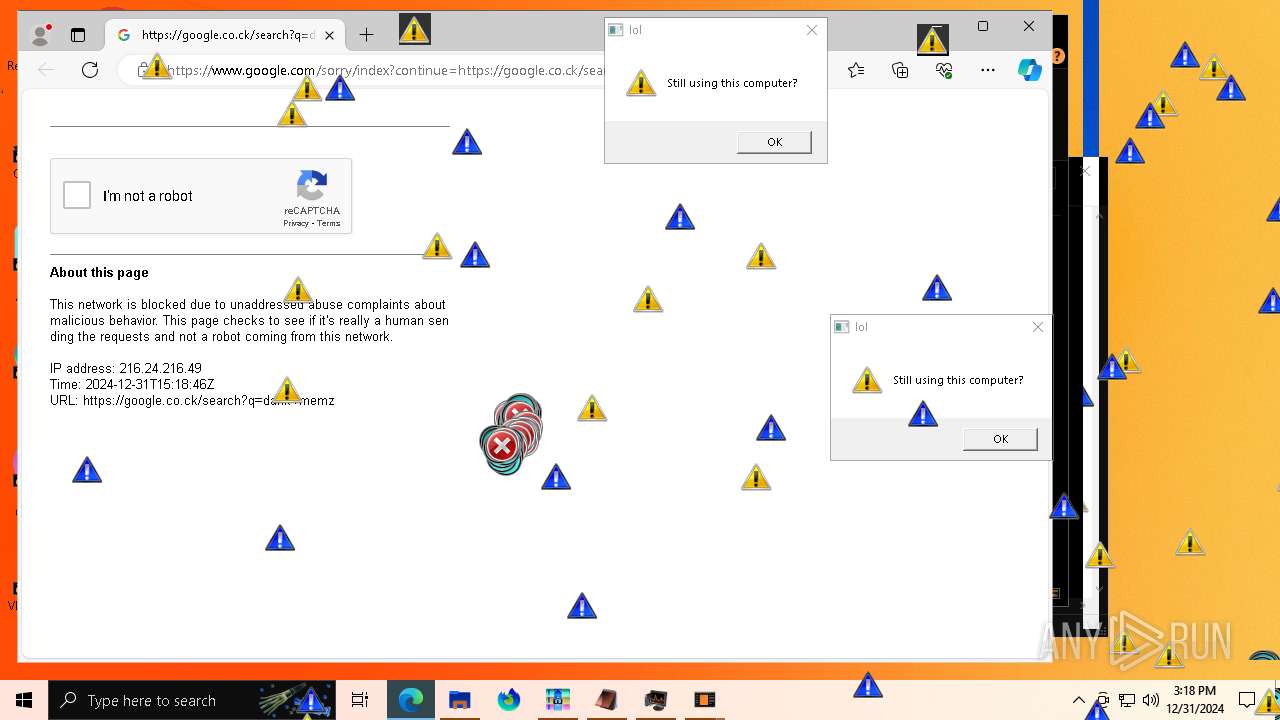Select the IP address 216.24.216.49 line

[x=126, y=368]
